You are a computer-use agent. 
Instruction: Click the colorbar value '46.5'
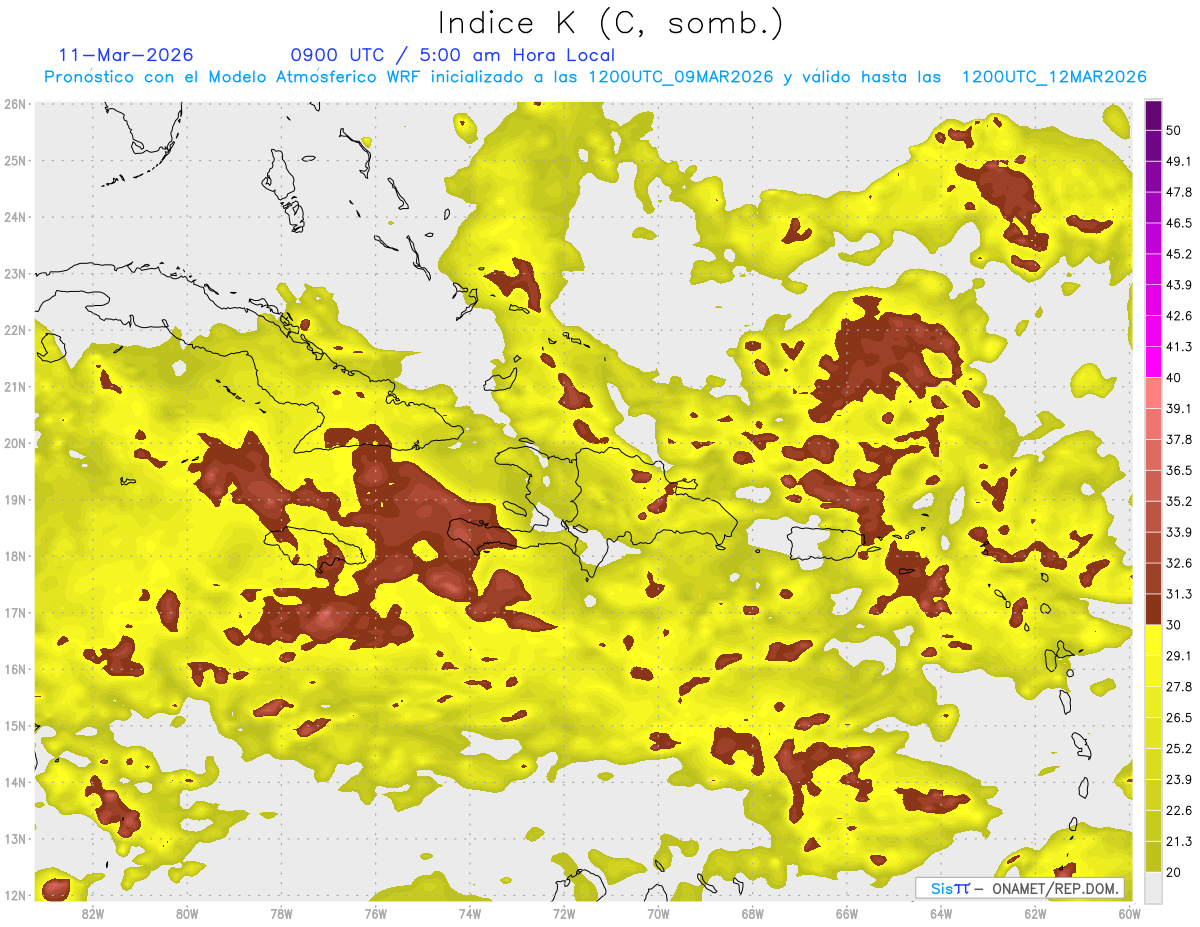coord(1178,223)
